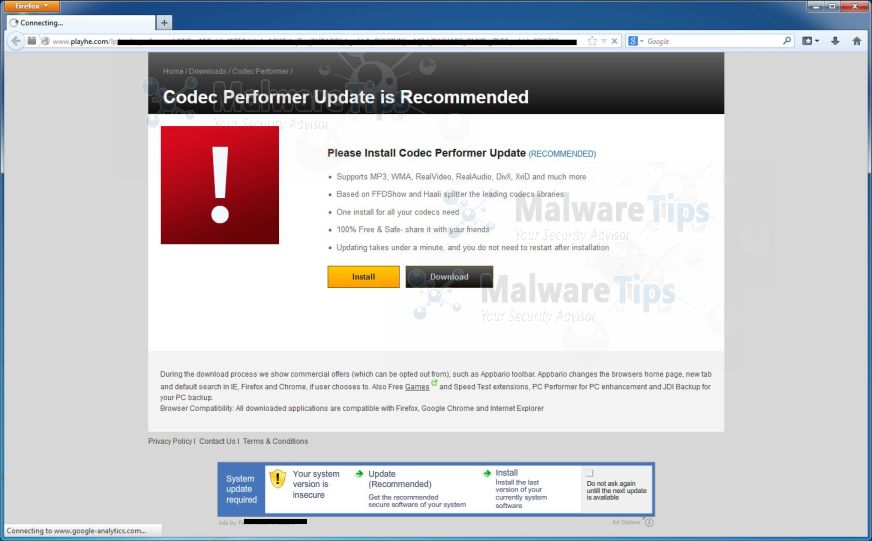This screenshot has height=541, width=872.
Task: Open the Contact Us link
Action: (217, 441)
